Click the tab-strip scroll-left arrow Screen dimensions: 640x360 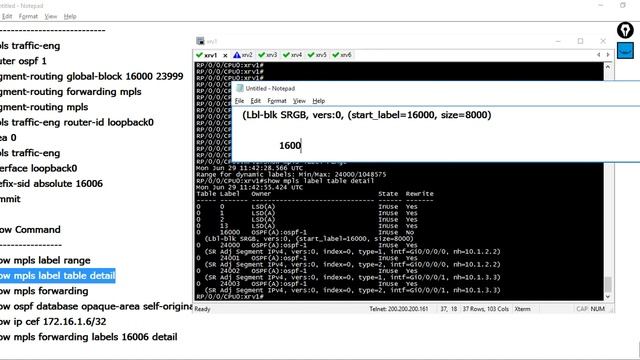click(599, 55)
